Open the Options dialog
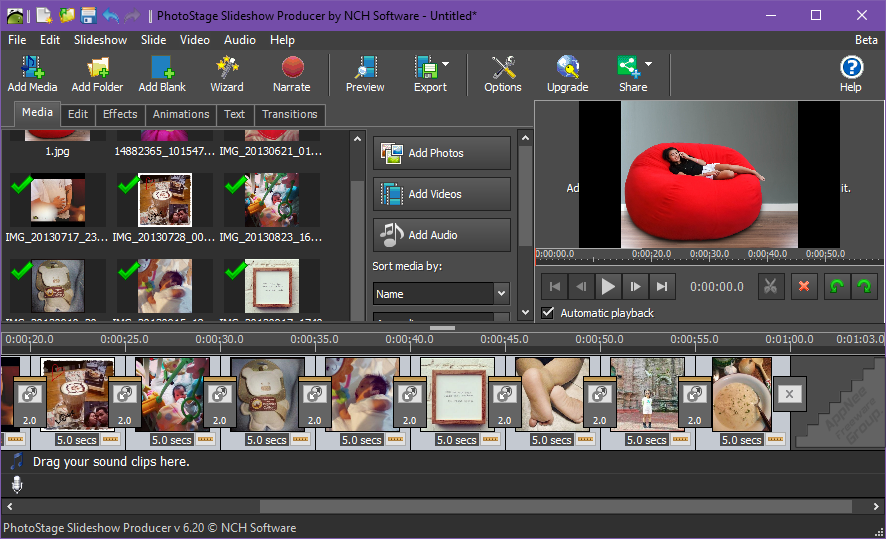 [x=503, y=73]
